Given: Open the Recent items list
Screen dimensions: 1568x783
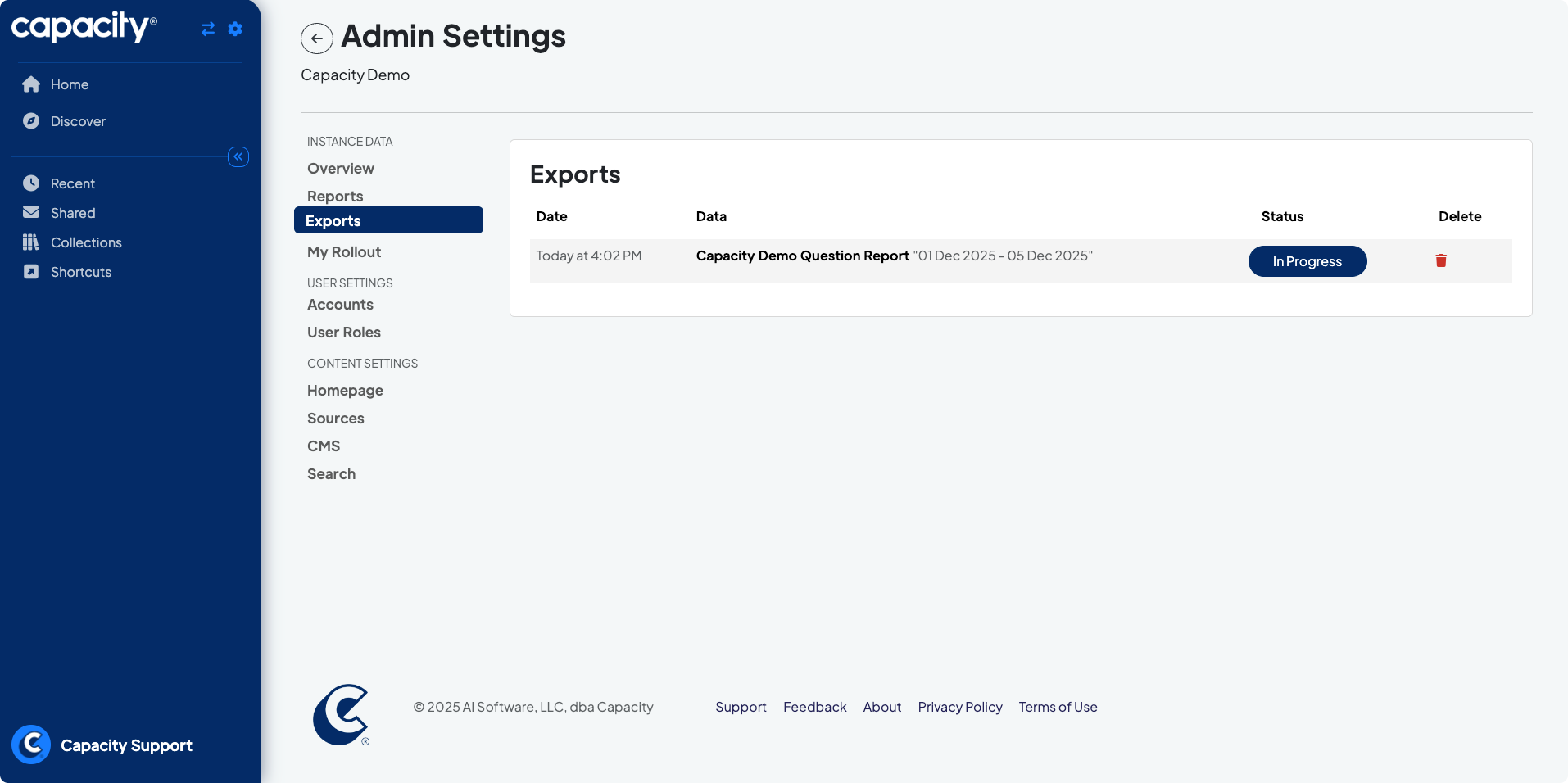Looking at the screenshot, I should [72, 183].
